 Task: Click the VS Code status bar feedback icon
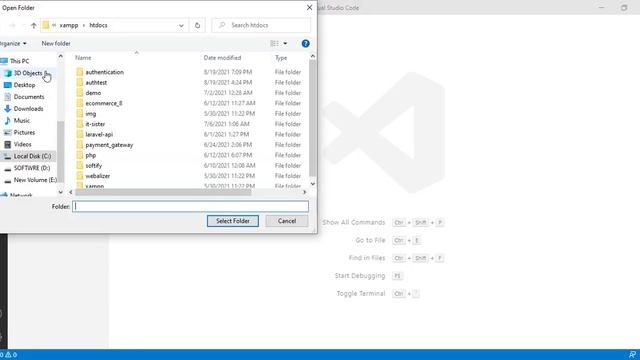pos(632,355)
